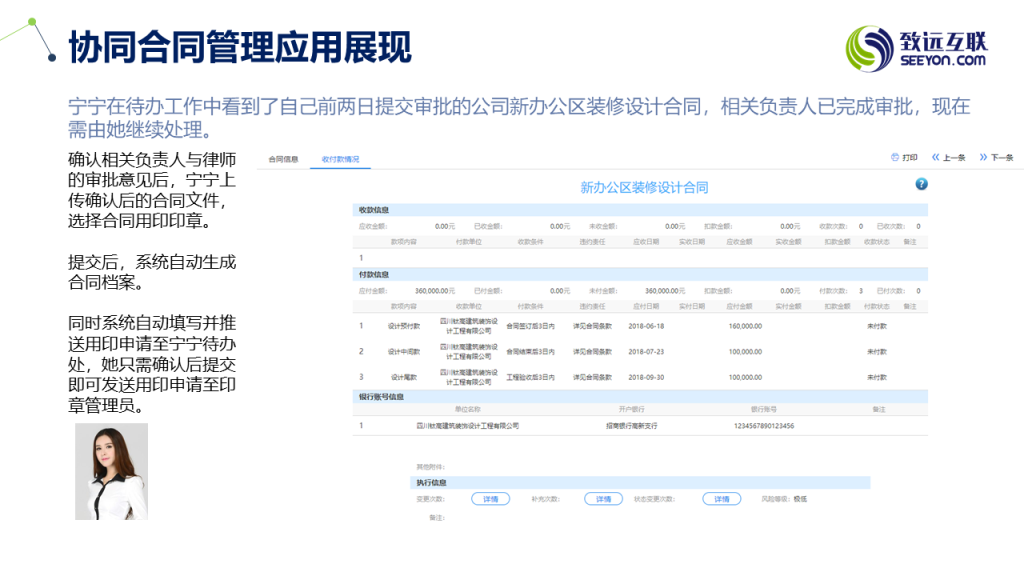Click the 收款信息 section header
The height and width of the screenshot is (576, 1024).
point(374,210)
